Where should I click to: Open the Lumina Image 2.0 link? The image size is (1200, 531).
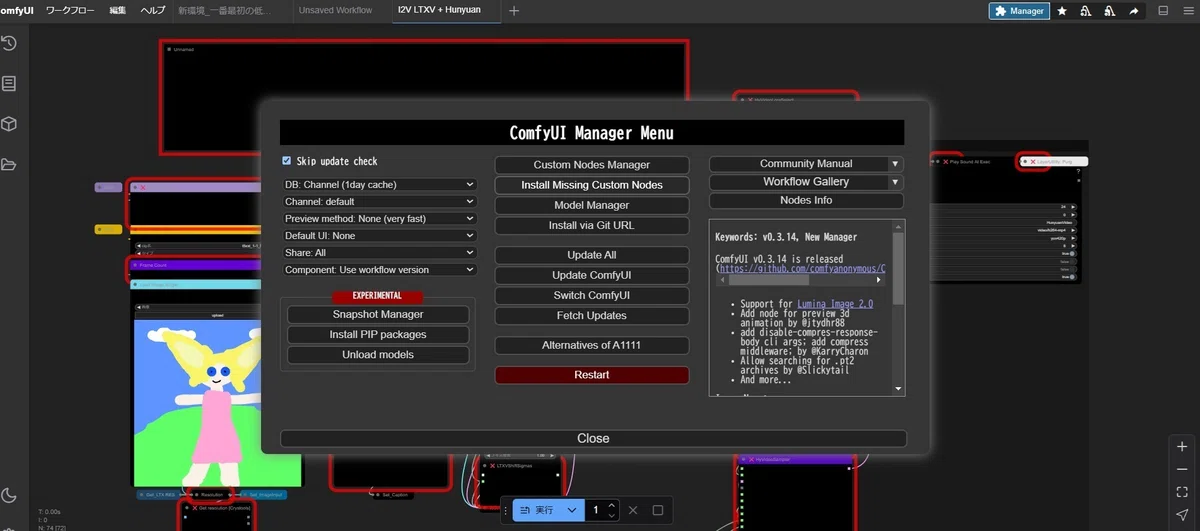point(835,303)
